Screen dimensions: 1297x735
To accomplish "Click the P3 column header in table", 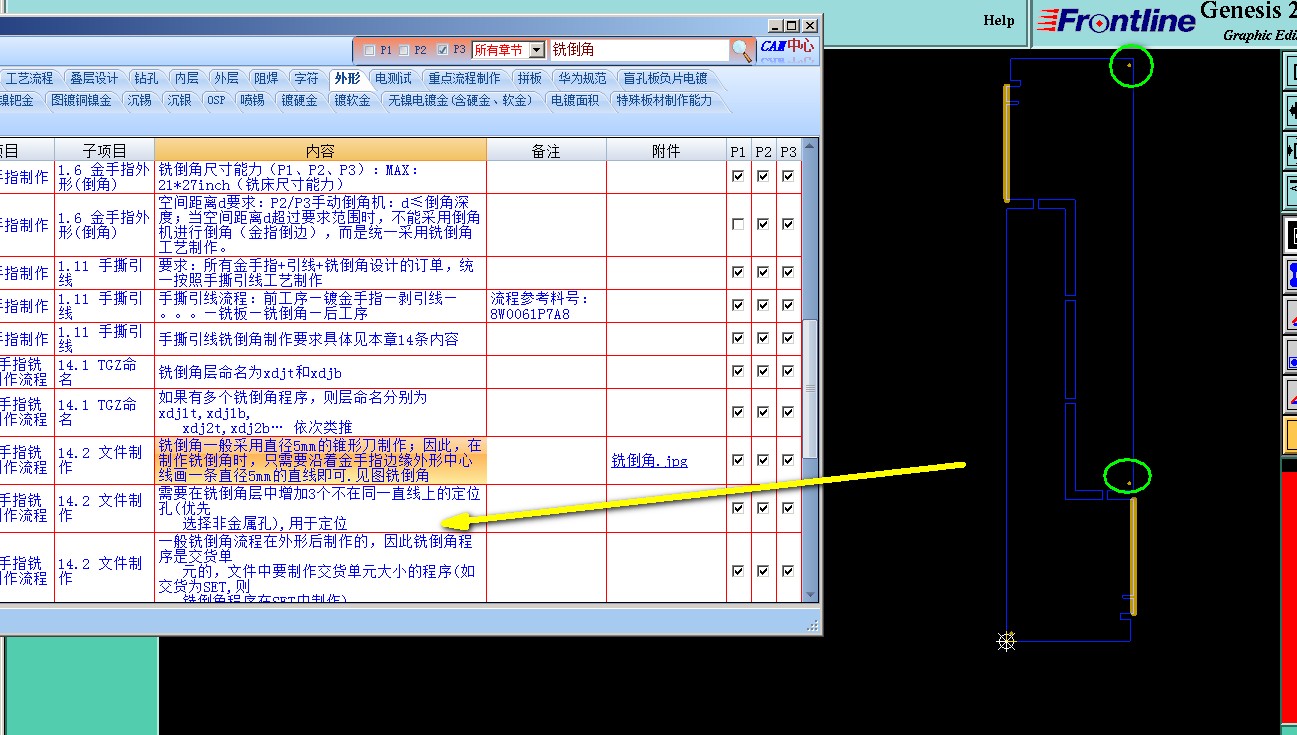I will (x=788, y=150).
